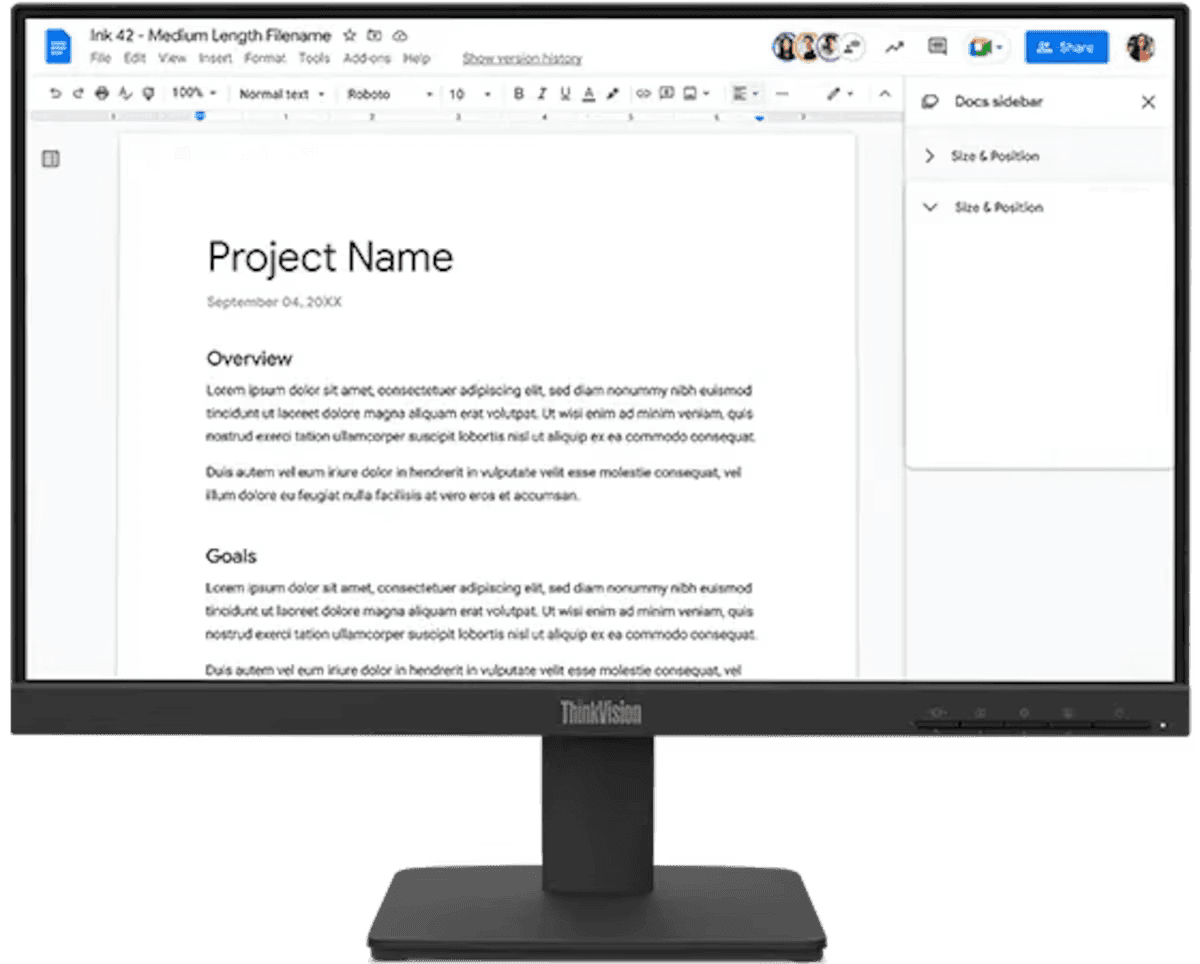Open the Insert menu
Image resolution: width=1200 pixels, height=964 pixels.
click(215, 58)
